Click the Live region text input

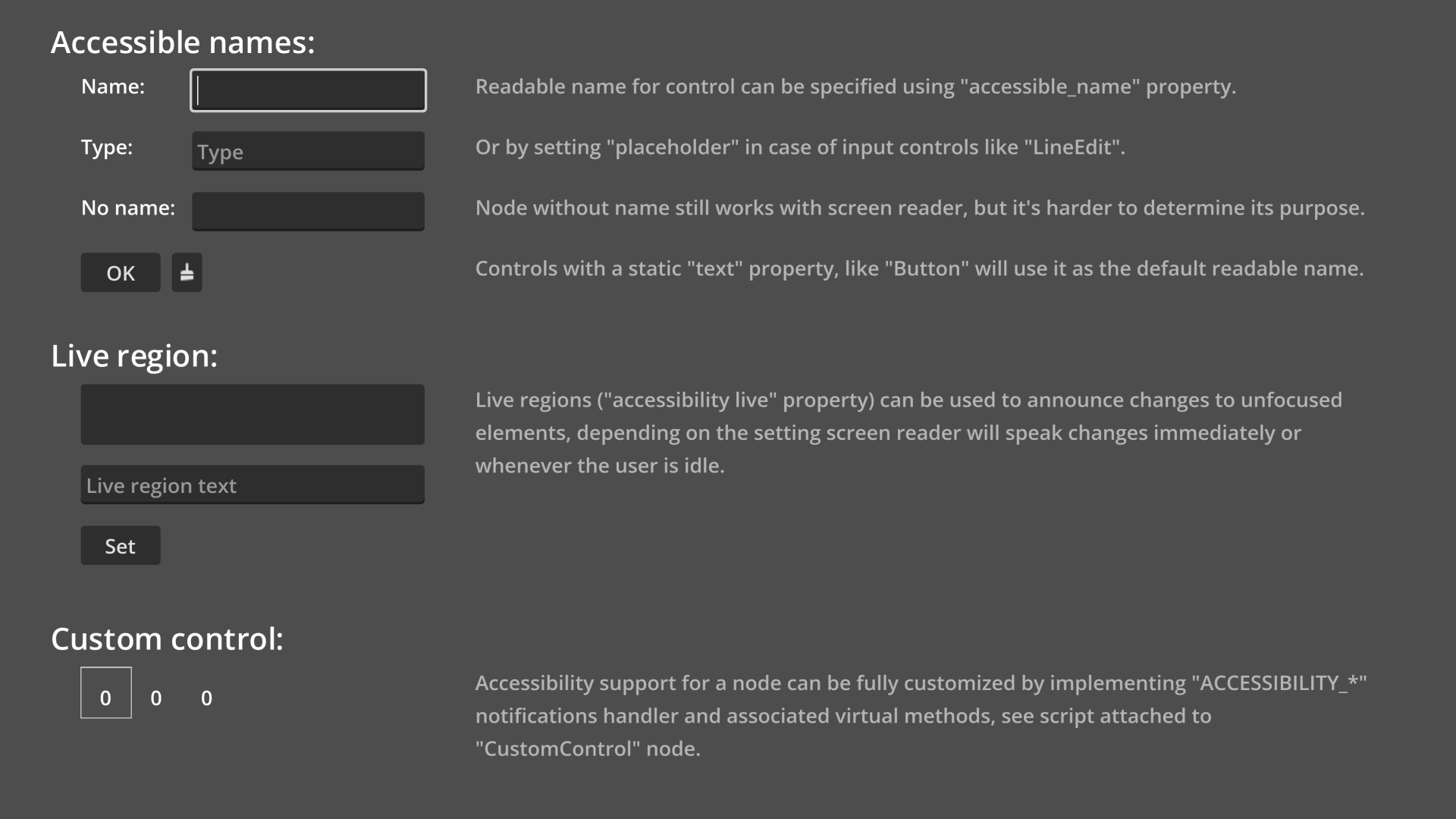[253, 485]
